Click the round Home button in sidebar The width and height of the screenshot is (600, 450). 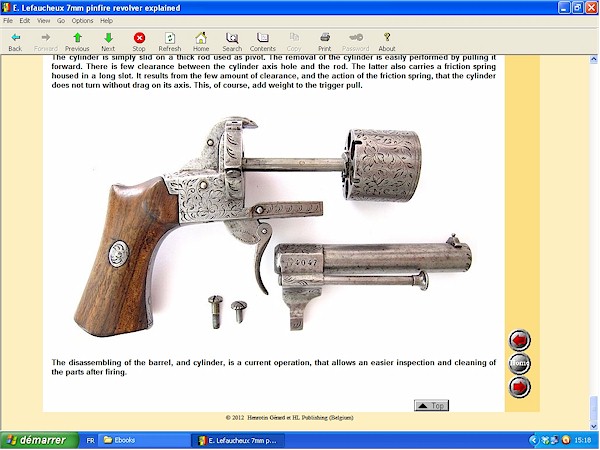coord(519,364)
